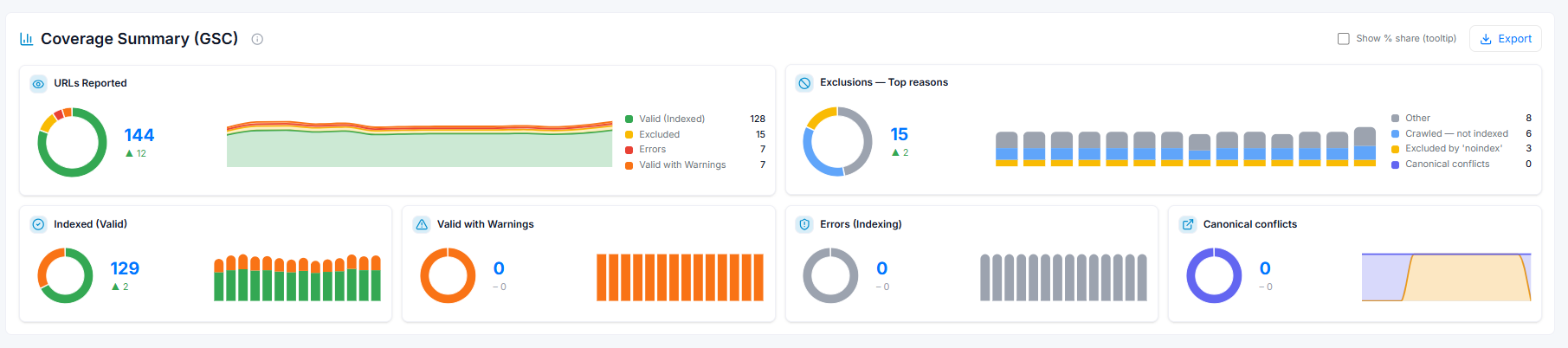Click the Errors legend label

coord(653,150)
